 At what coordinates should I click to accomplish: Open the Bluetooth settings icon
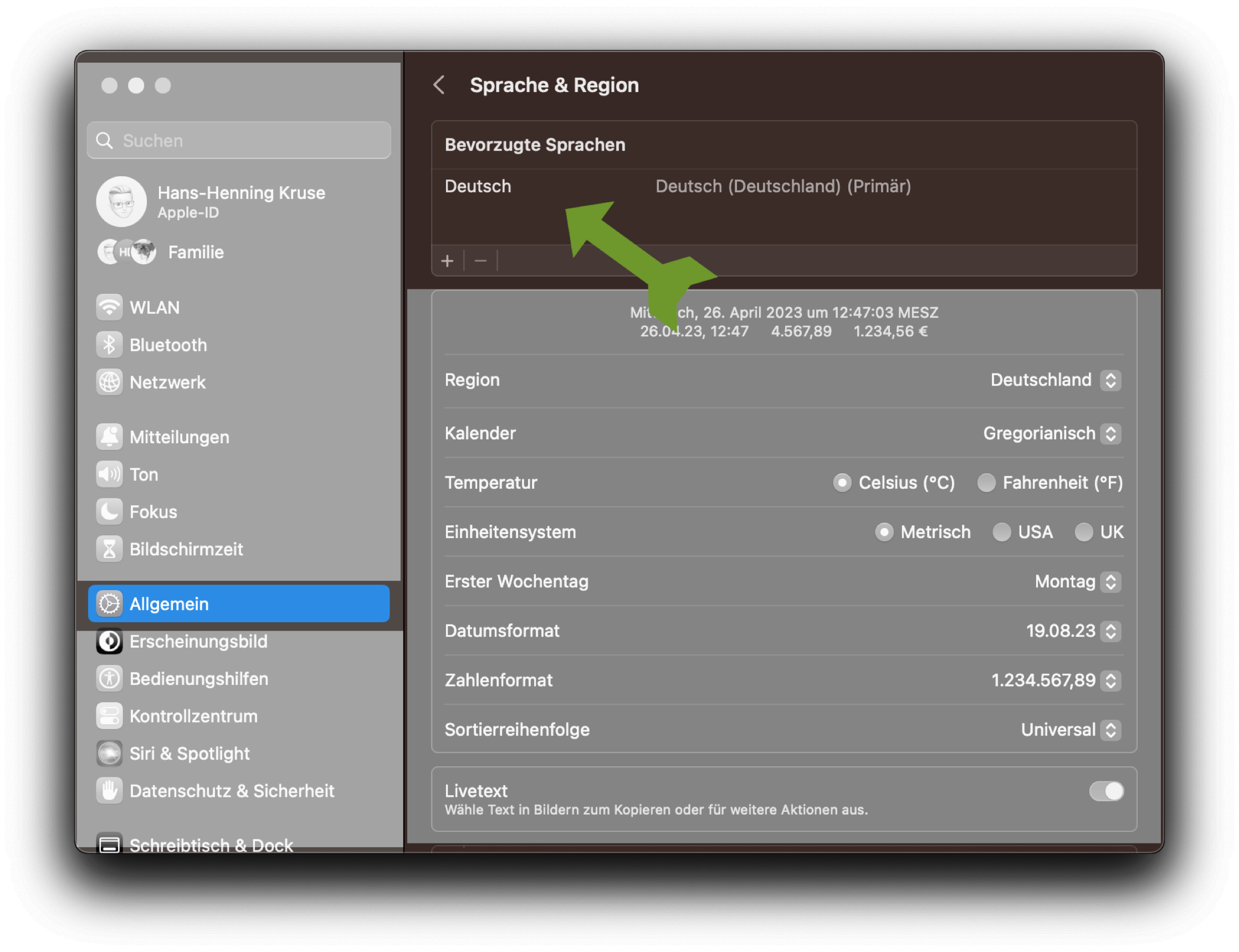[109, 345]
